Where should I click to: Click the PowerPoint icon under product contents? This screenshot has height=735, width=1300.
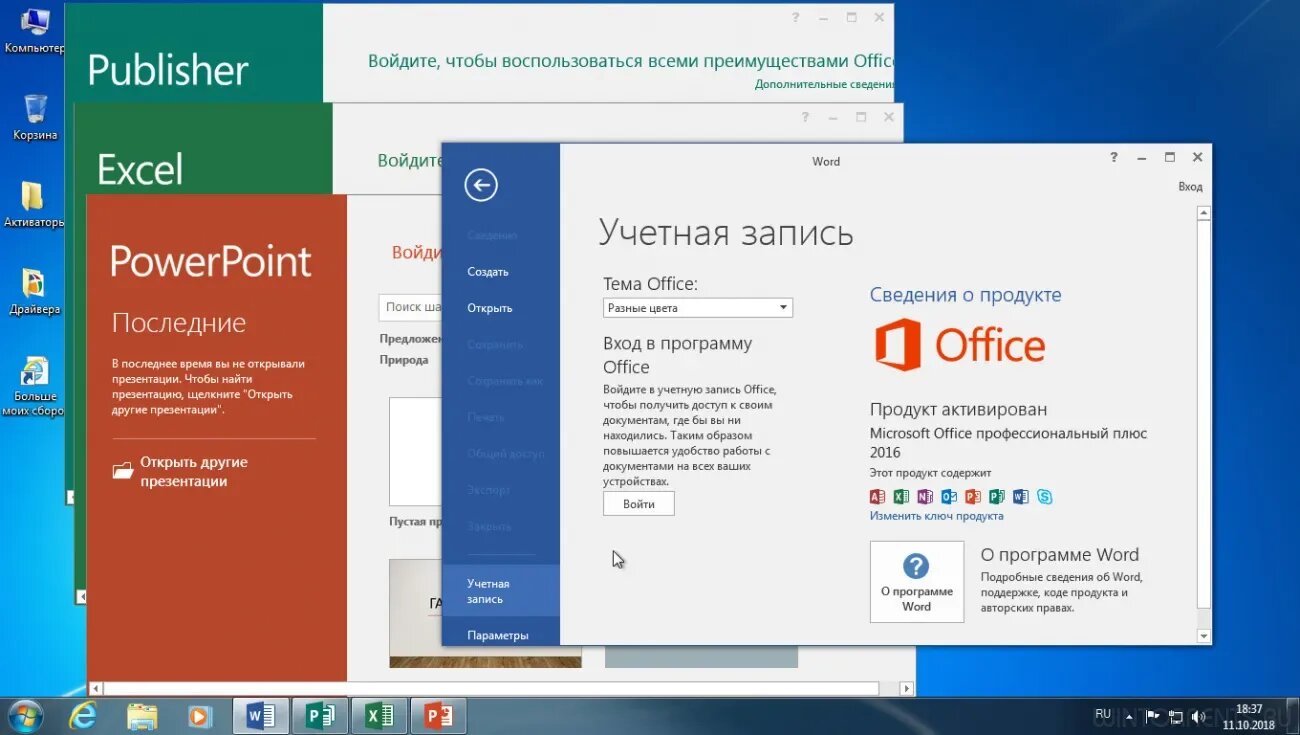pos(973,496)
